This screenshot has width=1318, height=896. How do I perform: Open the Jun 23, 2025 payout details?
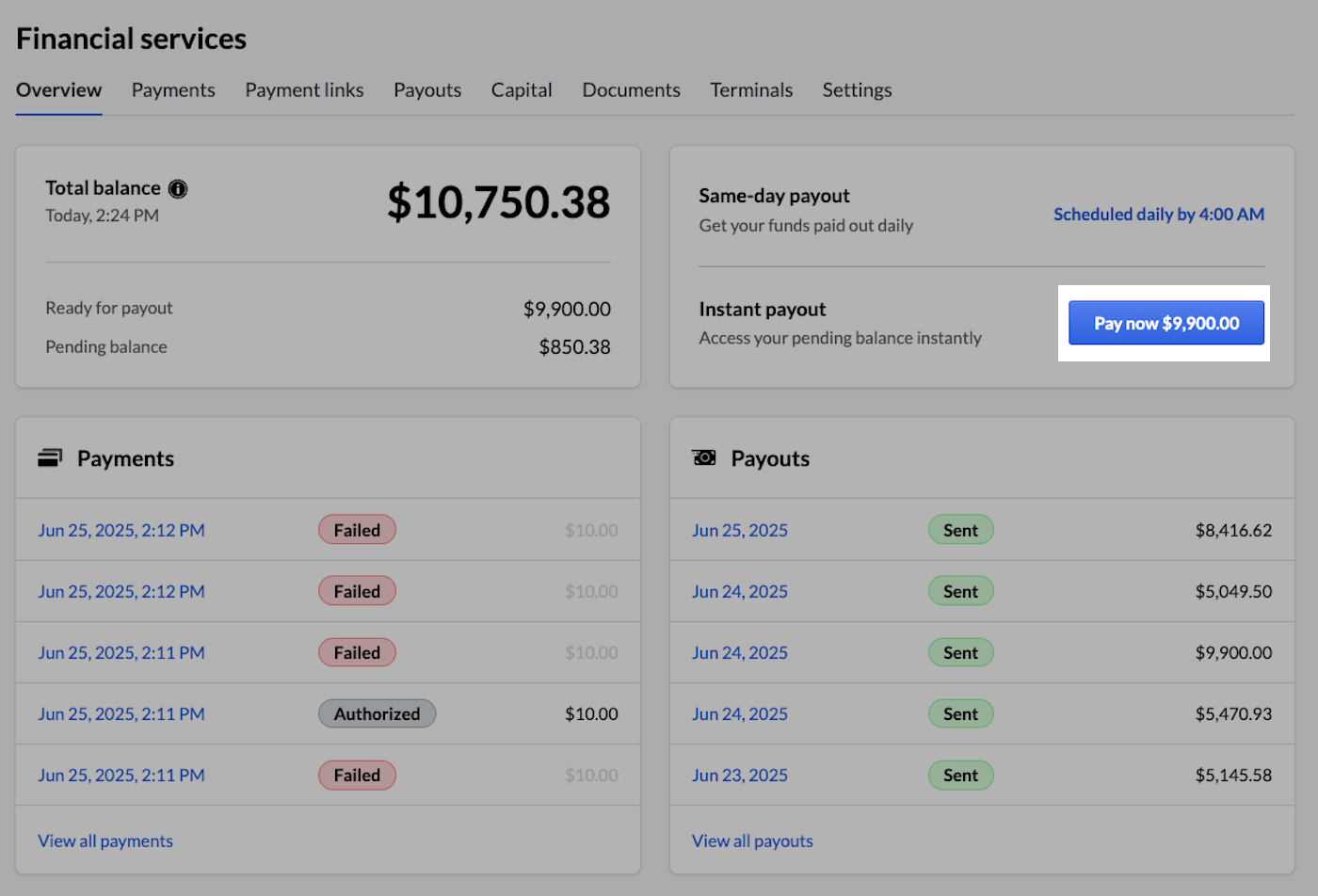pos(740,775)
